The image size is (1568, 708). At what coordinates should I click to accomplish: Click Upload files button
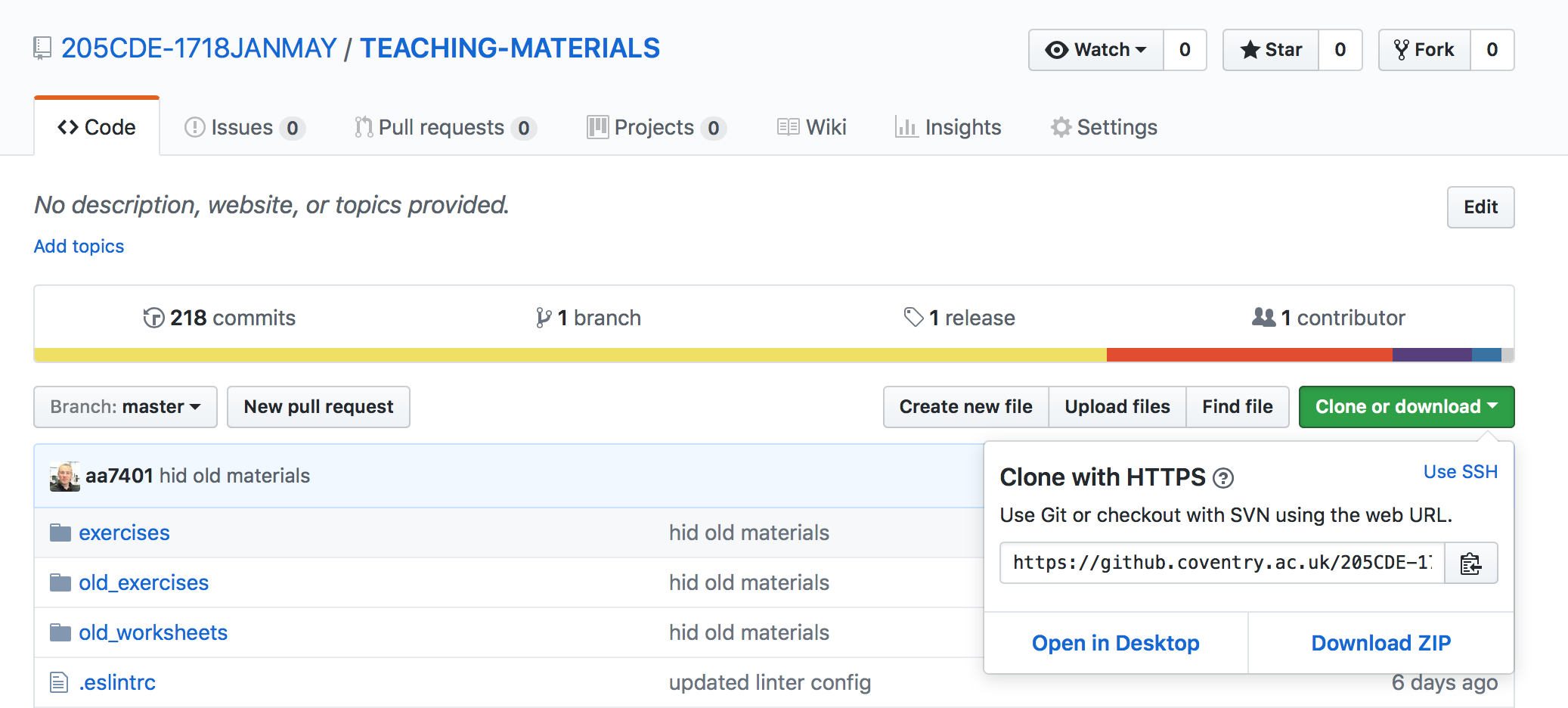point(1117,407)
